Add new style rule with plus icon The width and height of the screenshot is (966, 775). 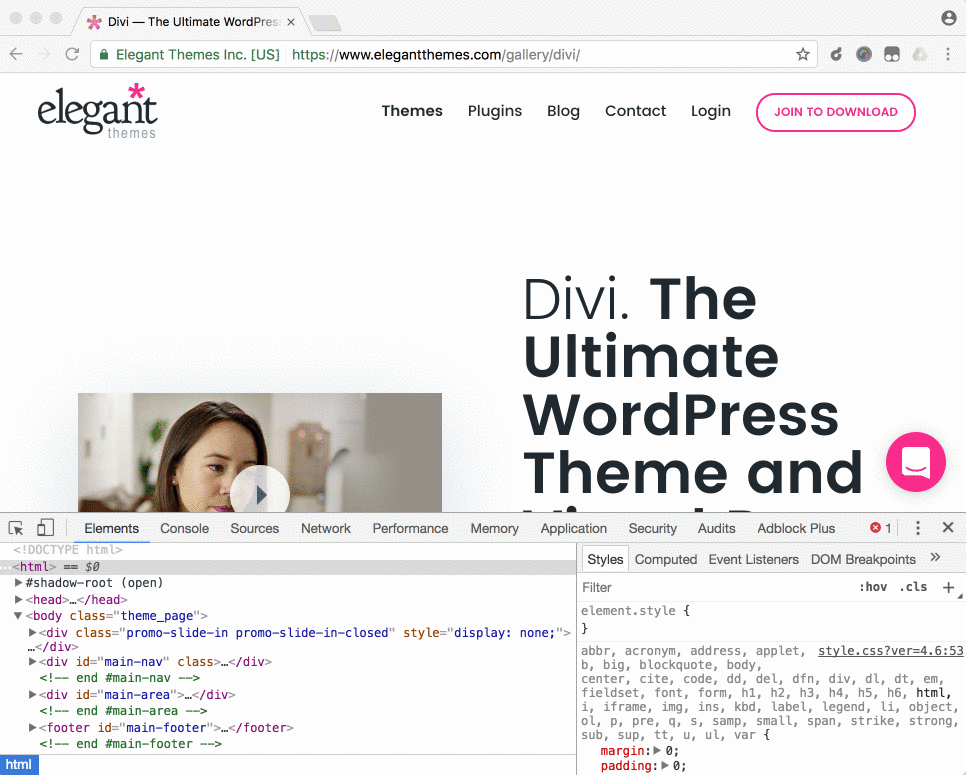tap(948, 587)
